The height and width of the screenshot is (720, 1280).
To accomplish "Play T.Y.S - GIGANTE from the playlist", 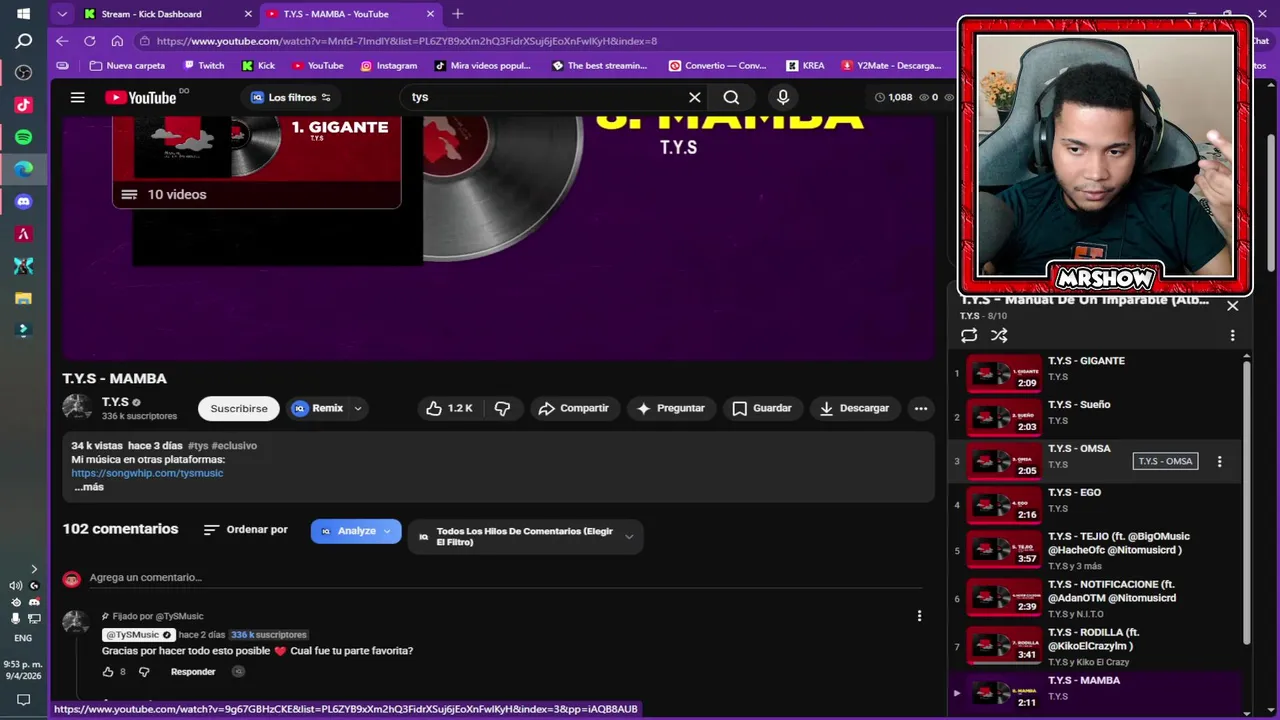I will 1095,373.
